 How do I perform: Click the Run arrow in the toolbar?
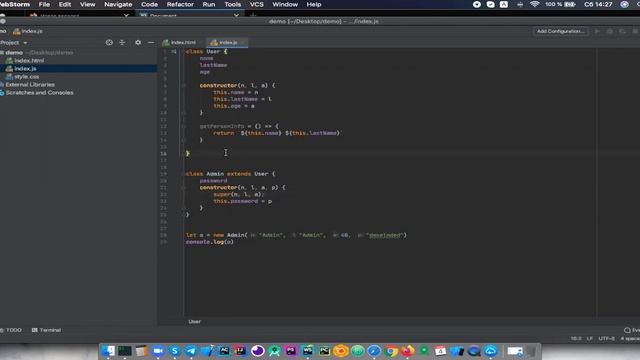(597, 31)
